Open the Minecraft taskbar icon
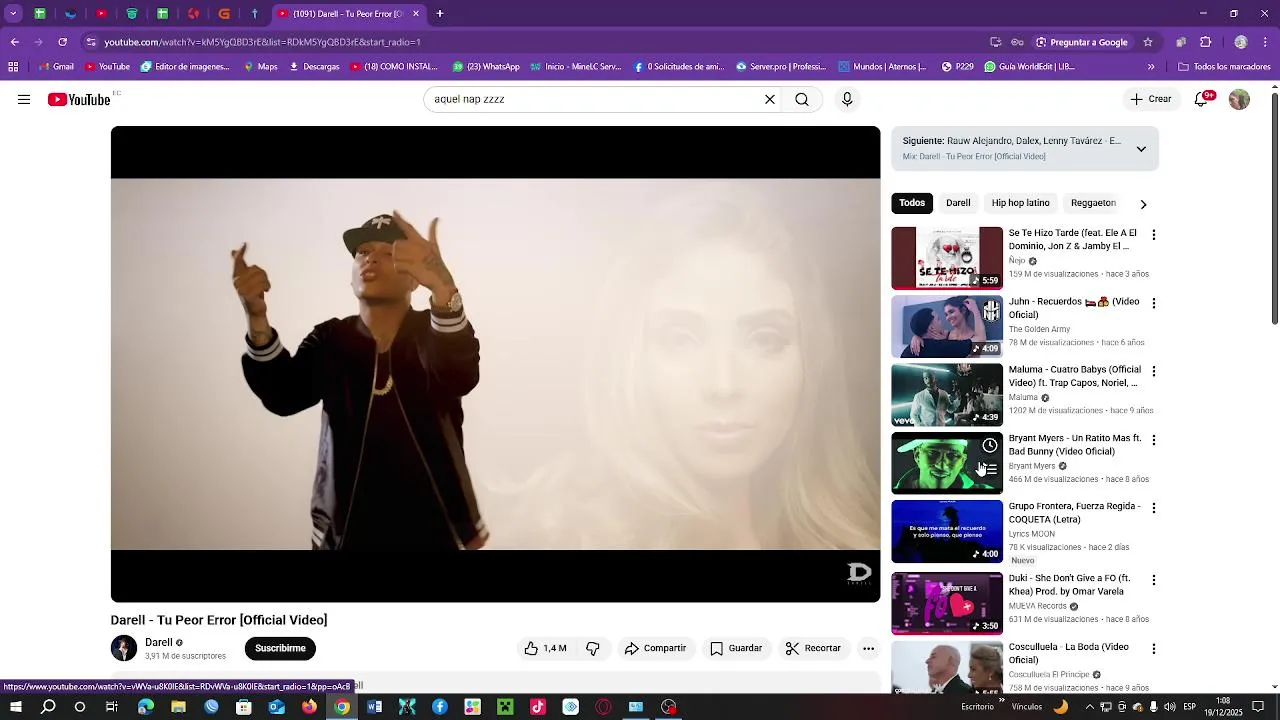 (505, 707)
